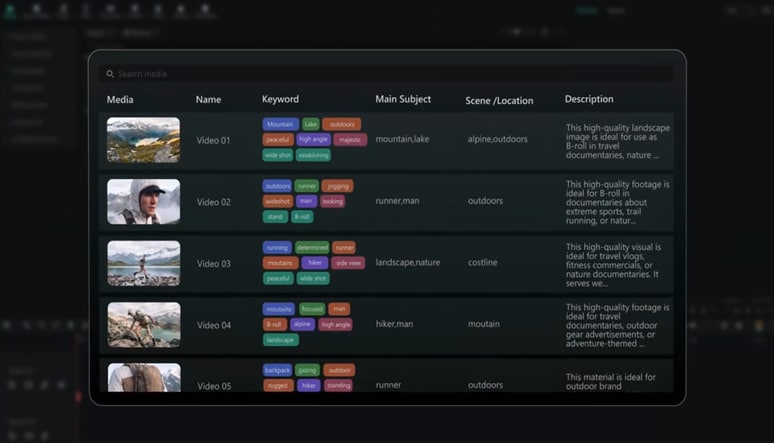This screenshot has width=774, height=443.
Task: Sort by the Keyword column header
Action: (x=280, y=99)
